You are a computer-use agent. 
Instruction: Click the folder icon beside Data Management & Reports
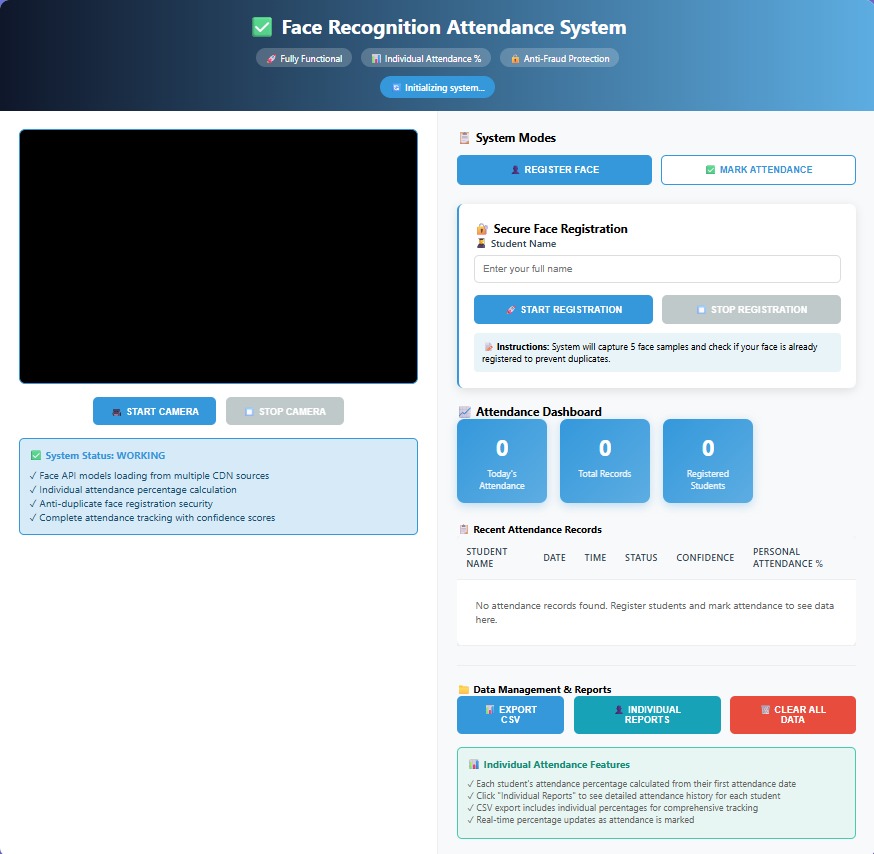click(x=465, y=689)
